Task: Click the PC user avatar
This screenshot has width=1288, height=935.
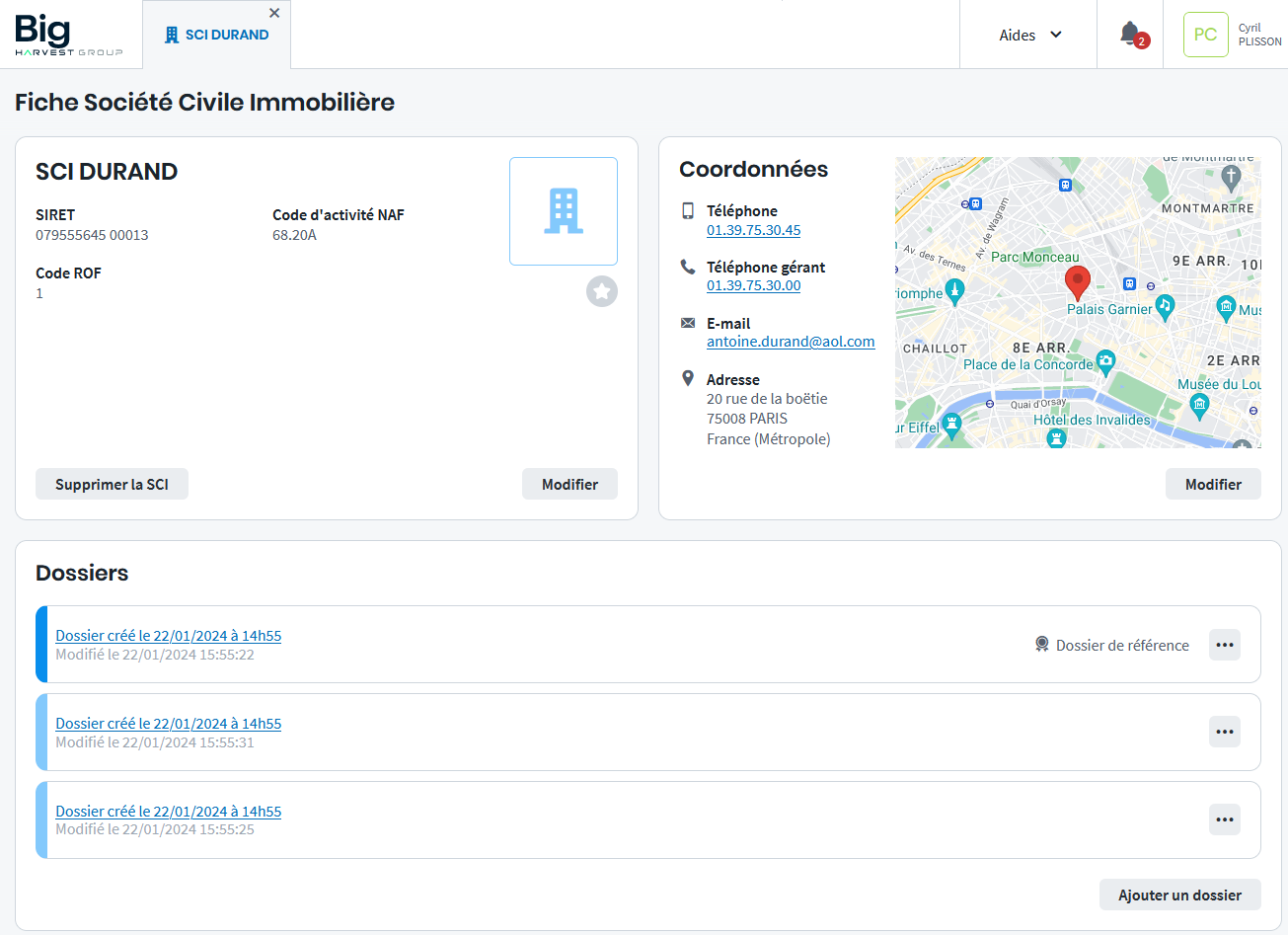Action: 1205,35
